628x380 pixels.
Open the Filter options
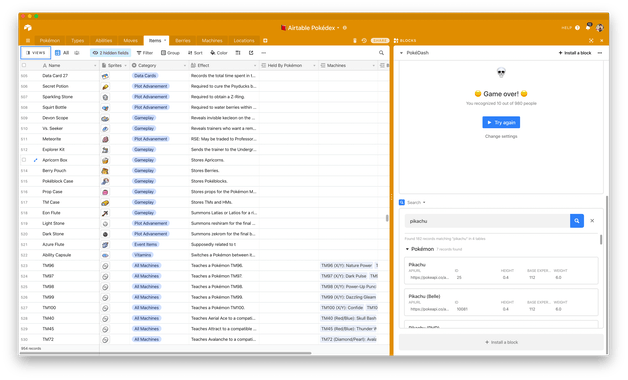pyautogui.click(x=145, y=52)
